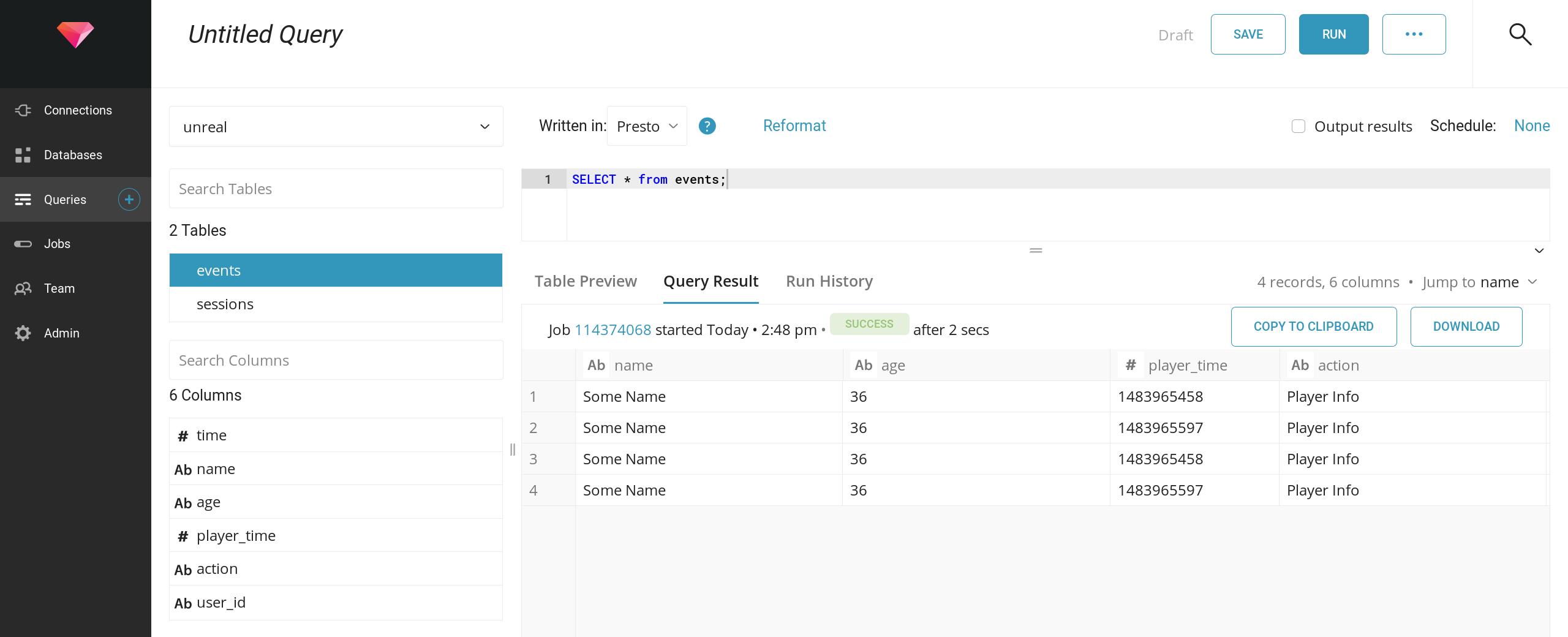This screenshot has width=1568, height=637.
Task: Open the Admin gear icon
Action: pos(23,333)
